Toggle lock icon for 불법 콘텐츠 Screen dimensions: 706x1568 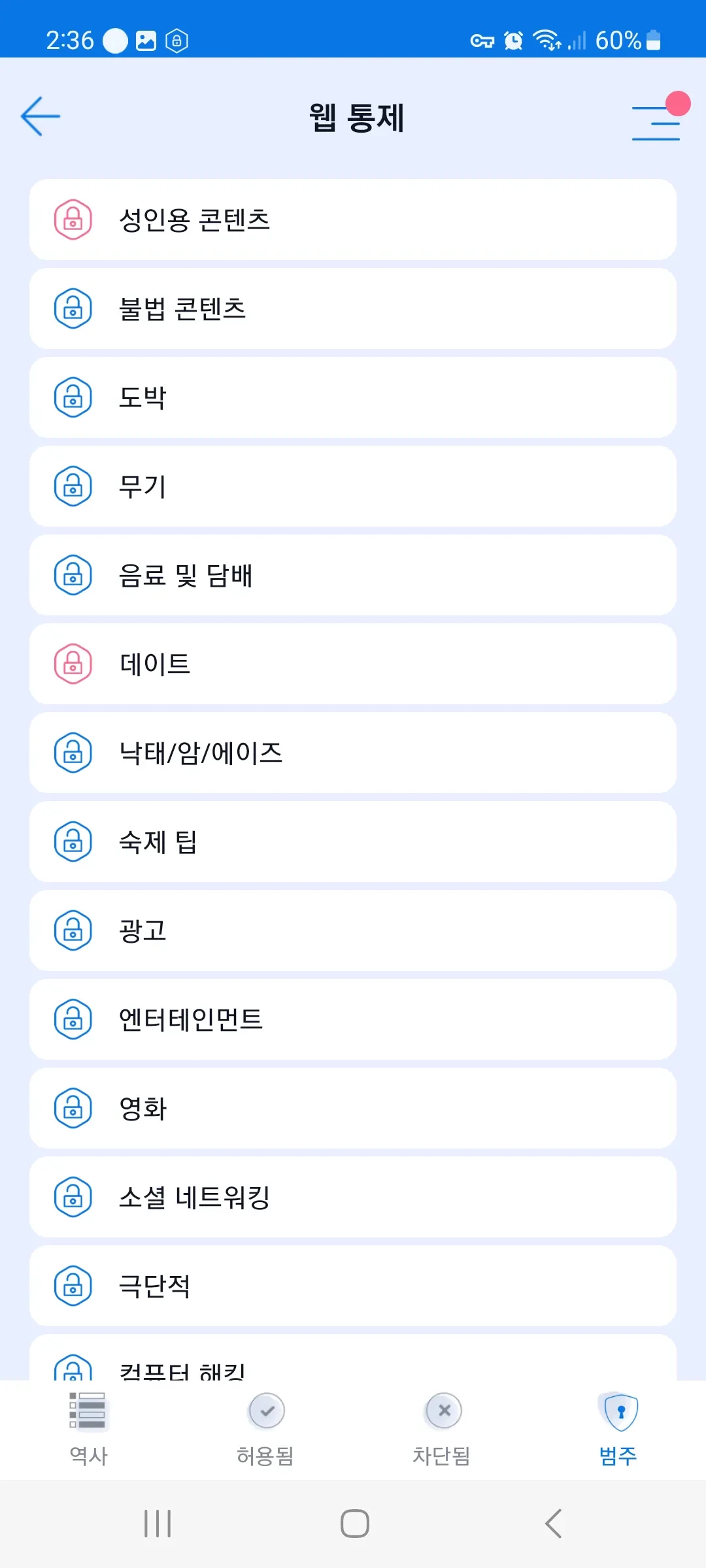pyautogui.click(x=73, y=308)
